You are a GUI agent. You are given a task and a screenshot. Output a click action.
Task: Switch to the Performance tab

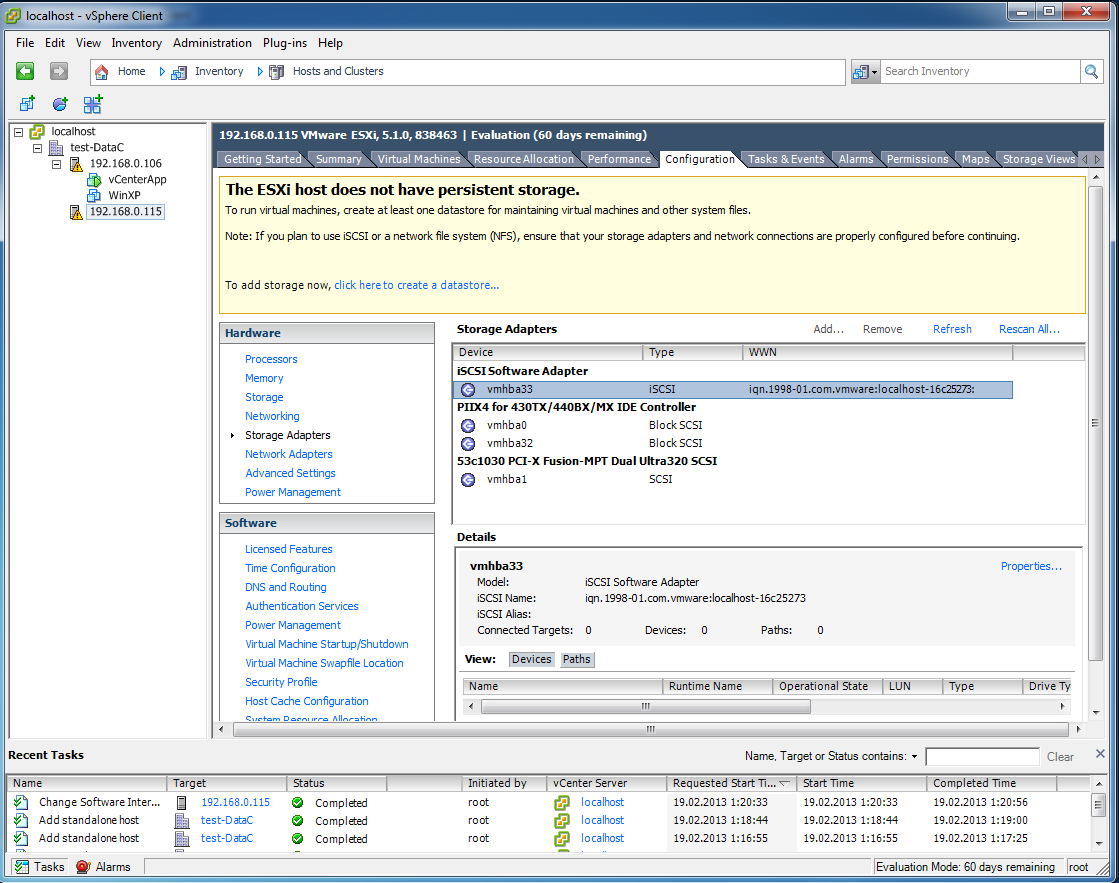(619, 159)
